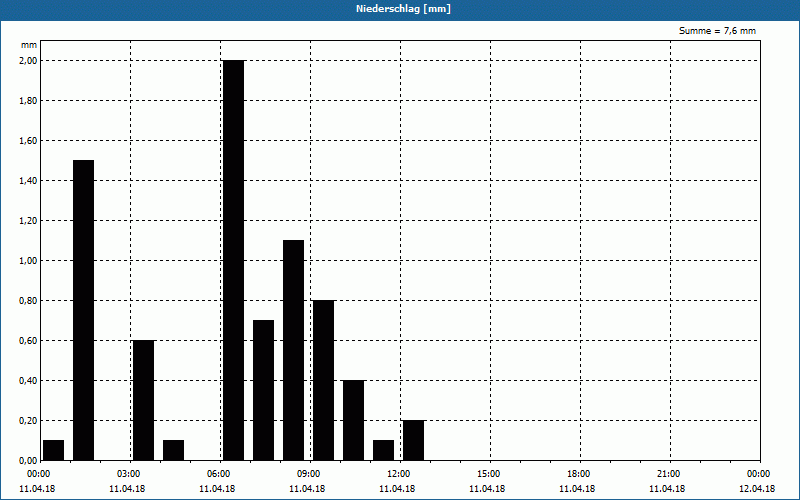Select the bar reaching 0,70 mm
Screen dimensions: 800x500
click(264, 390)
